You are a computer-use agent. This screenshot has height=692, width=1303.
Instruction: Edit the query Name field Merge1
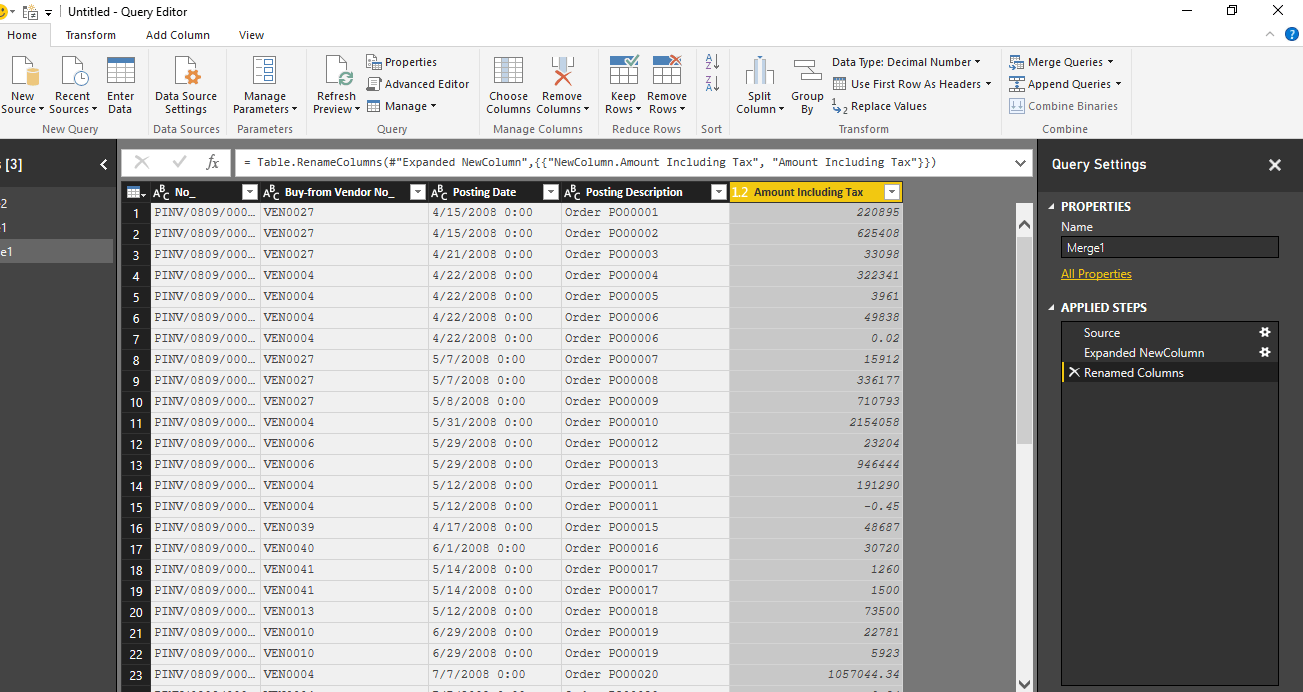click(x=1169, y=248)
